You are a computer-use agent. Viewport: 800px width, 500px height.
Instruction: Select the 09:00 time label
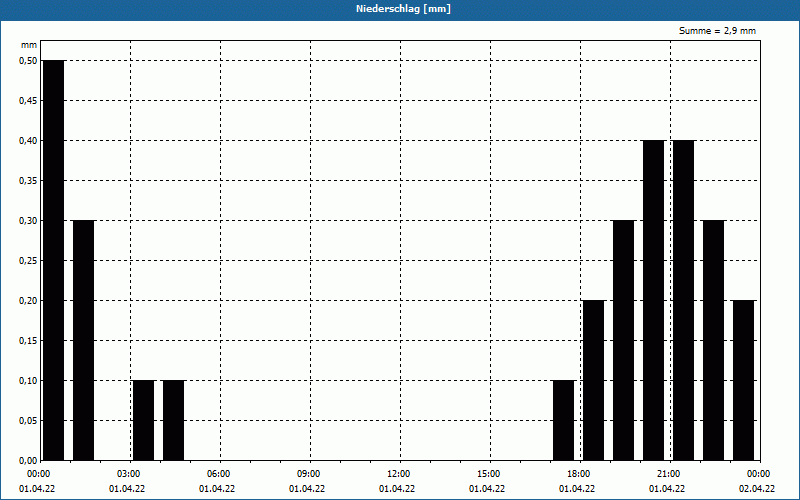(x=309, y=474)
